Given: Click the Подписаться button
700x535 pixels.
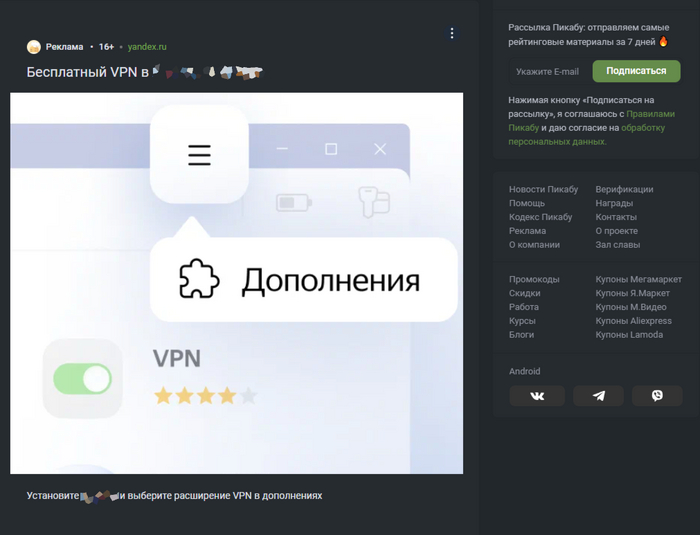Looking at the screenshot, I should point(636,71).
